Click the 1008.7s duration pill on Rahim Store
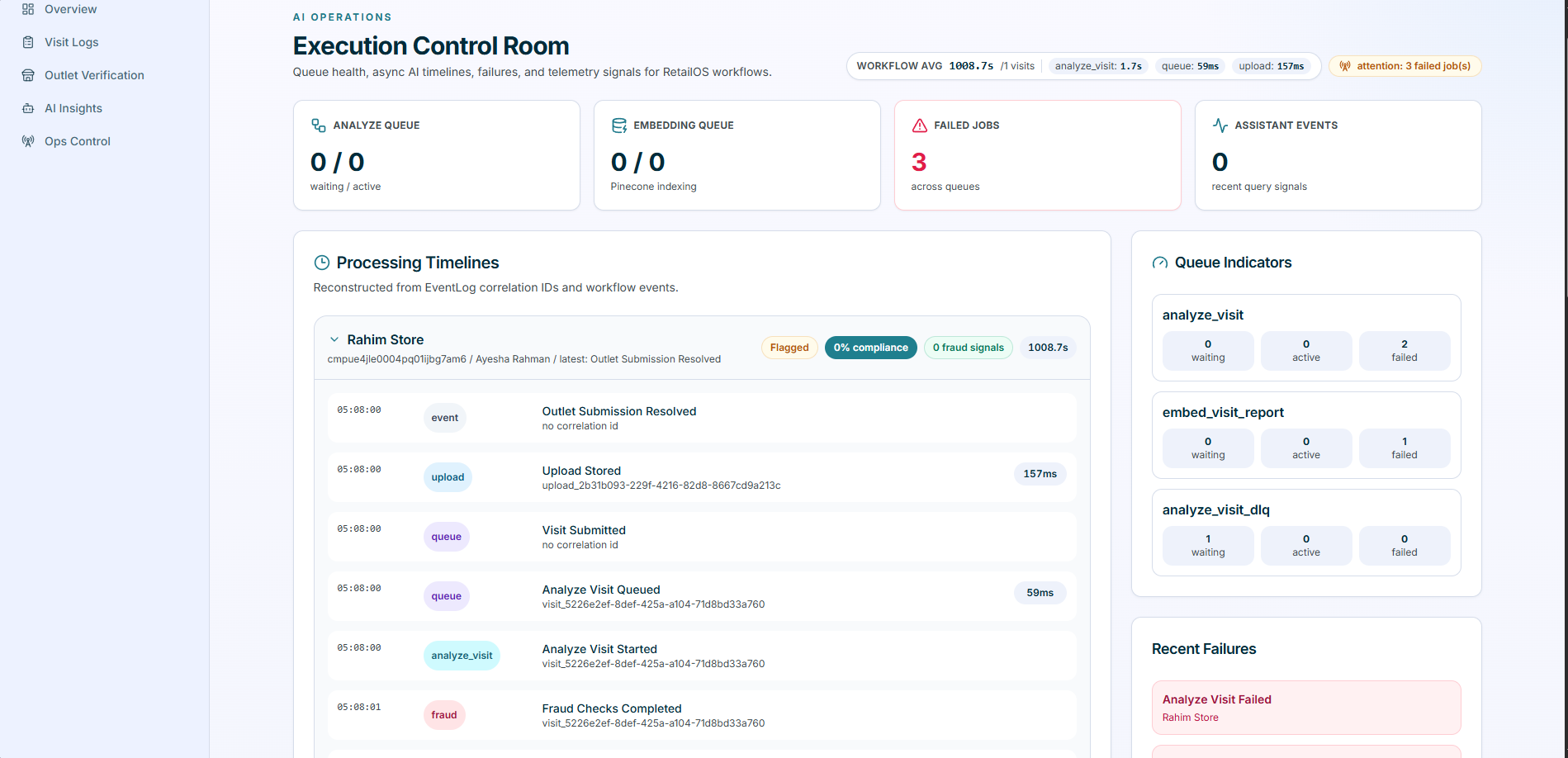 click(x=1048, y=348)
